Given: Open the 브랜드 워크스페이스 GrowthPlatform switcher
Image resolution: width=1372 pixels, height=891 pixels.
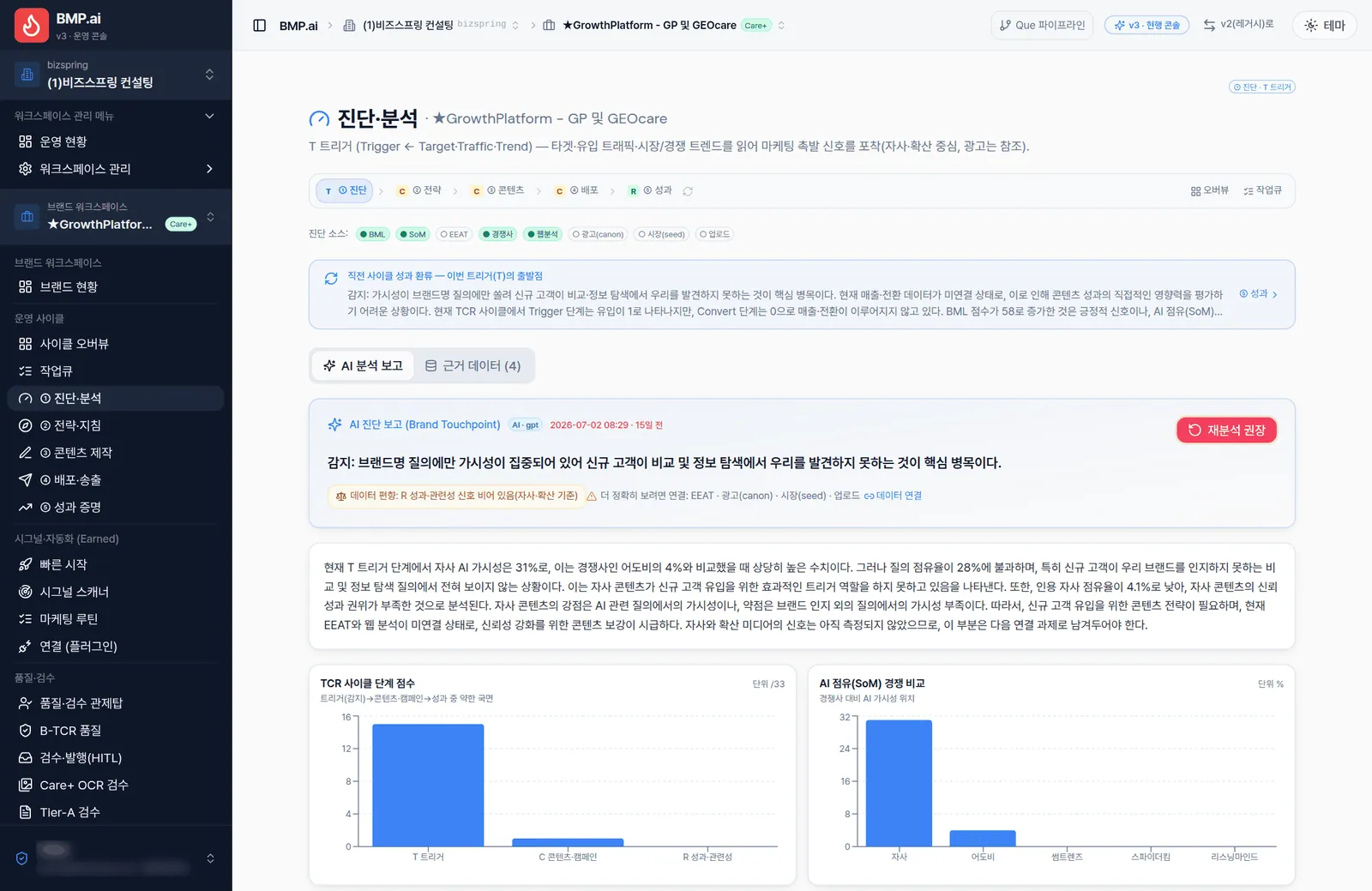Looking at the screenshot, I should 116,216.
